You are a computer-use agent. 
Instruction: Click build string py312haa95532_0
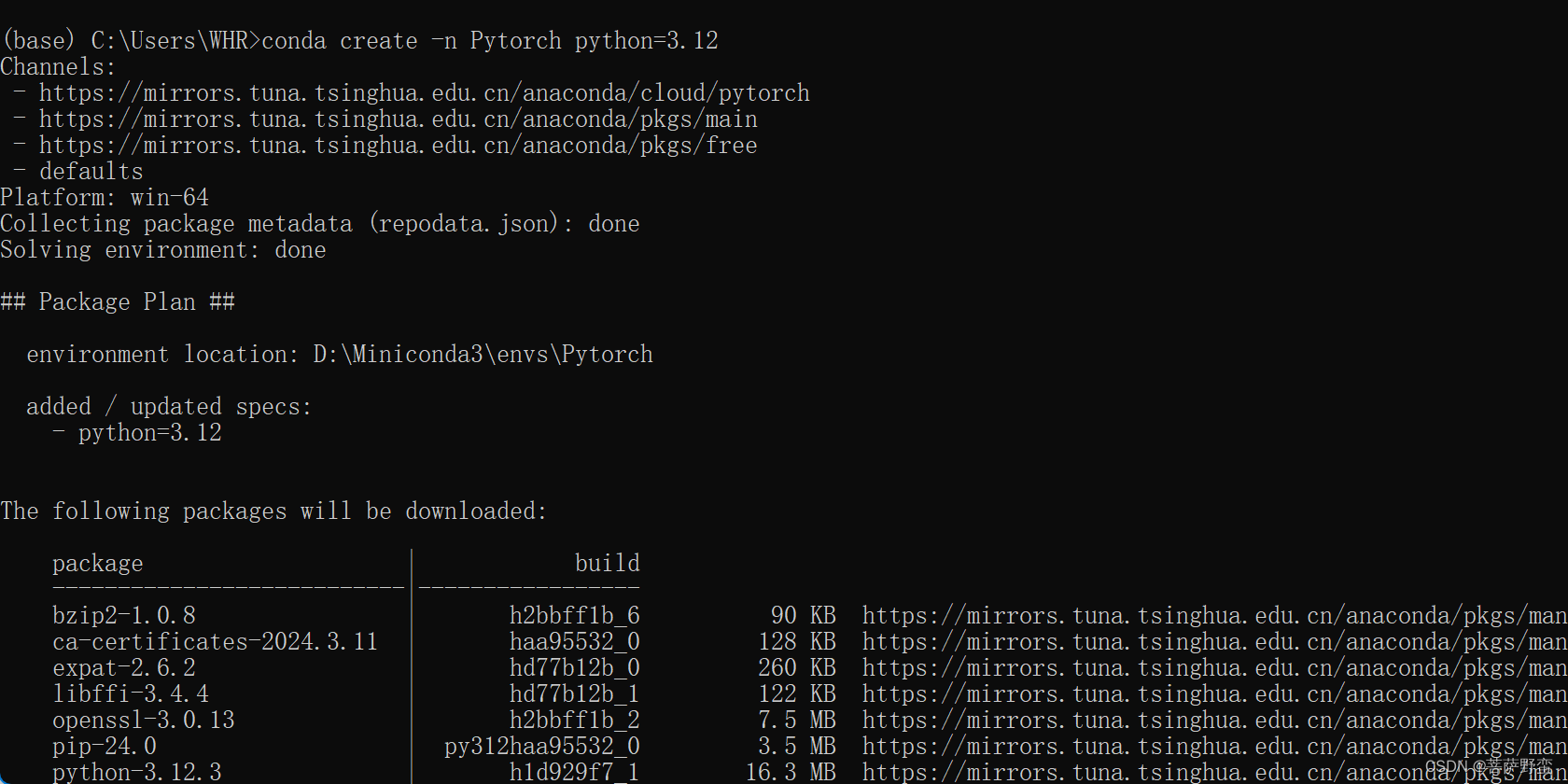click(x=542, y=747)
